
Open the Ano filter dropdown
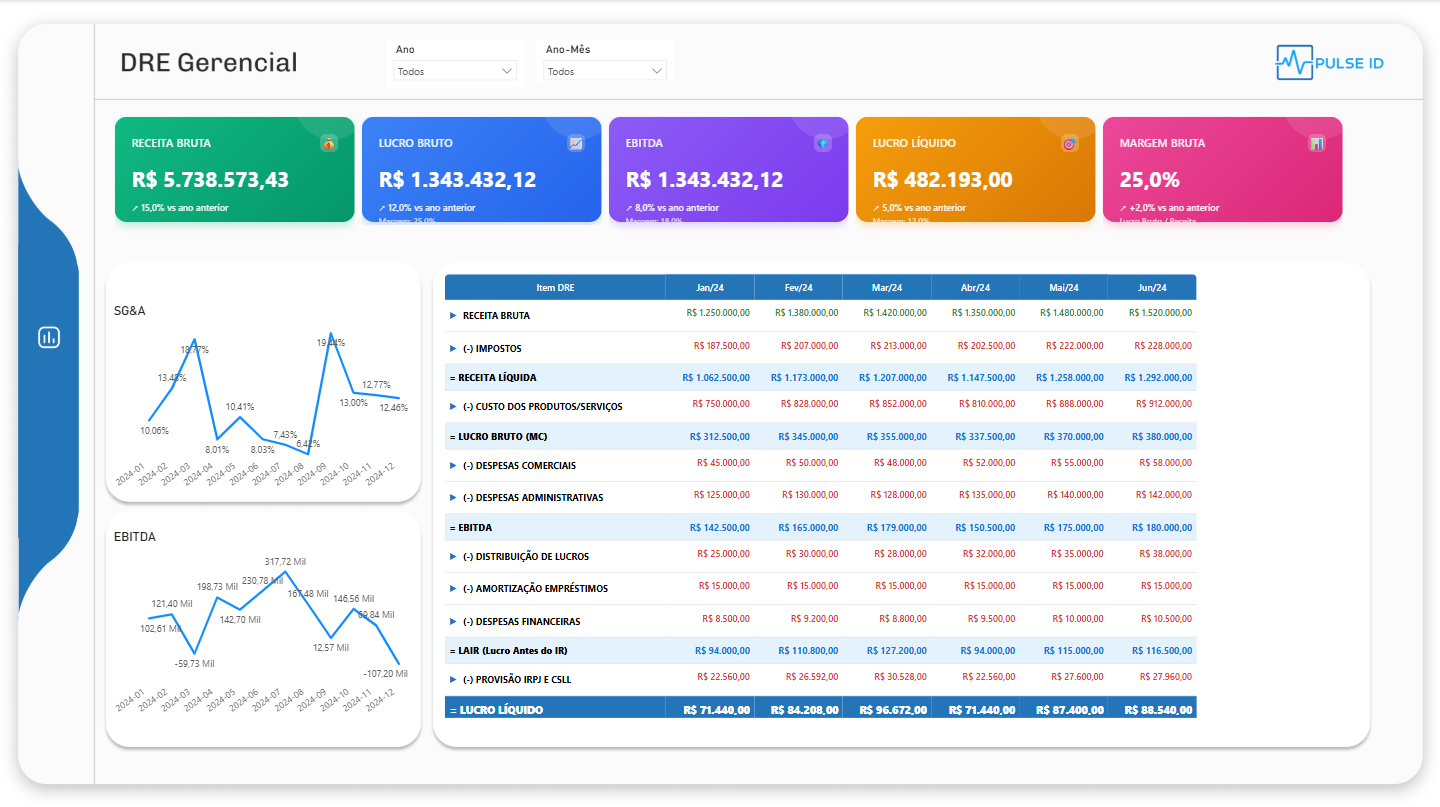pos(455,70)
